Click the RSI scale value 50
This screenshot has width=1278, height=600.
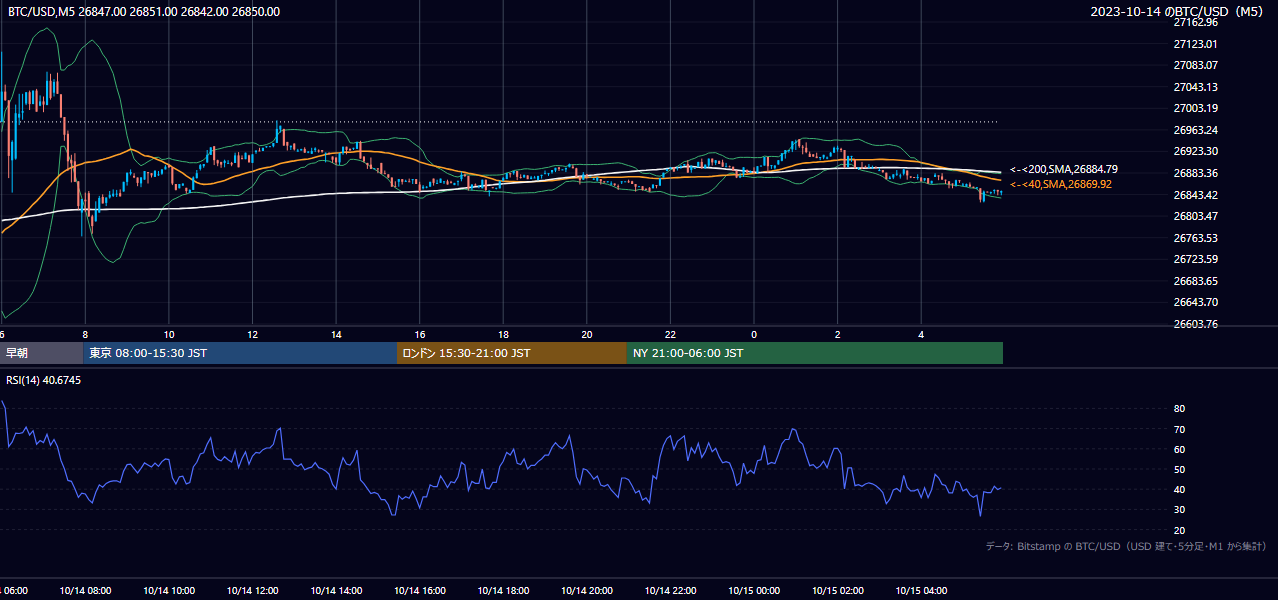click(x=1180, y=469)
